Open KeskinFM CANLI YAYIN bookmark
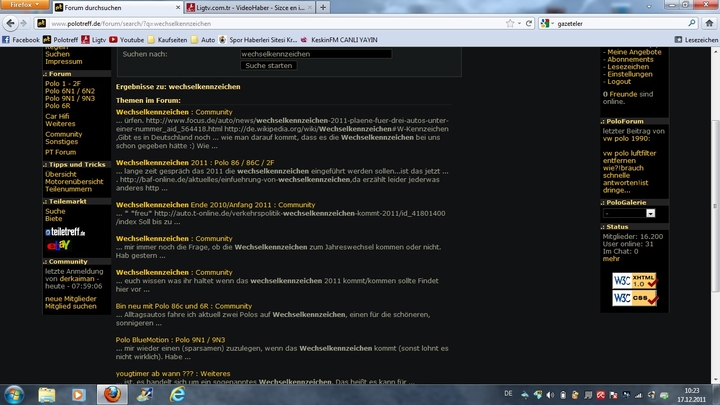This screenshot has height=405, width=720. pos(339,40)
